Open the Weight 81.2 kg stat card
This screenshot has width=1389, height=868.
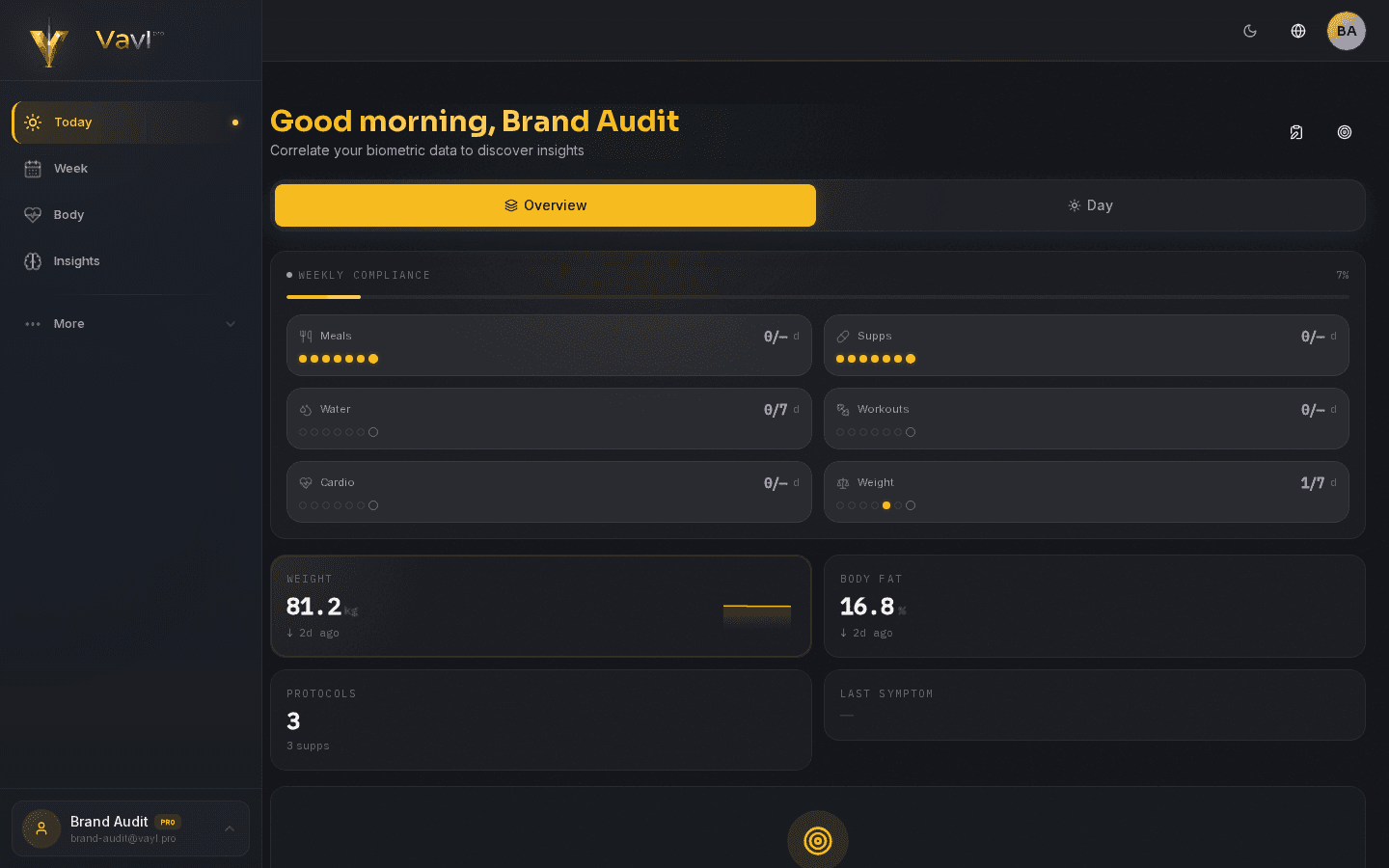(541, 606)
